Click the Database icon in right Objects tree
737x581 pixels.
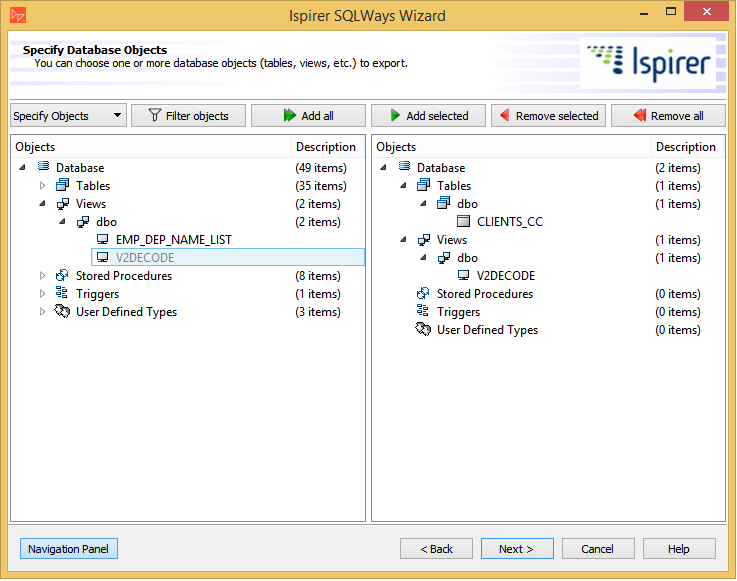[404, 166]
